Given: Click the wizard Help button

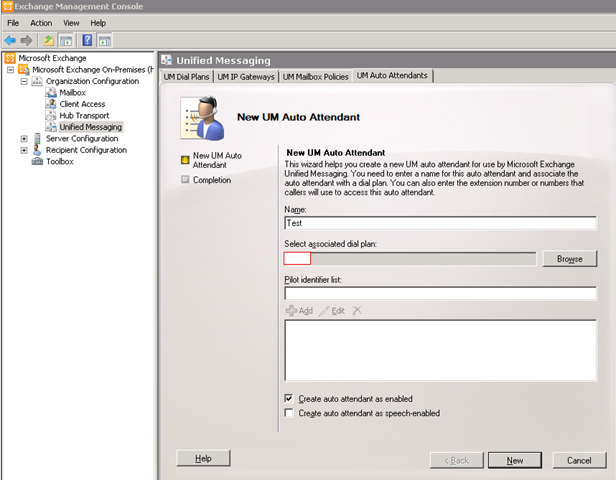Looking at the screenshot, I should [x=203, y=458].
